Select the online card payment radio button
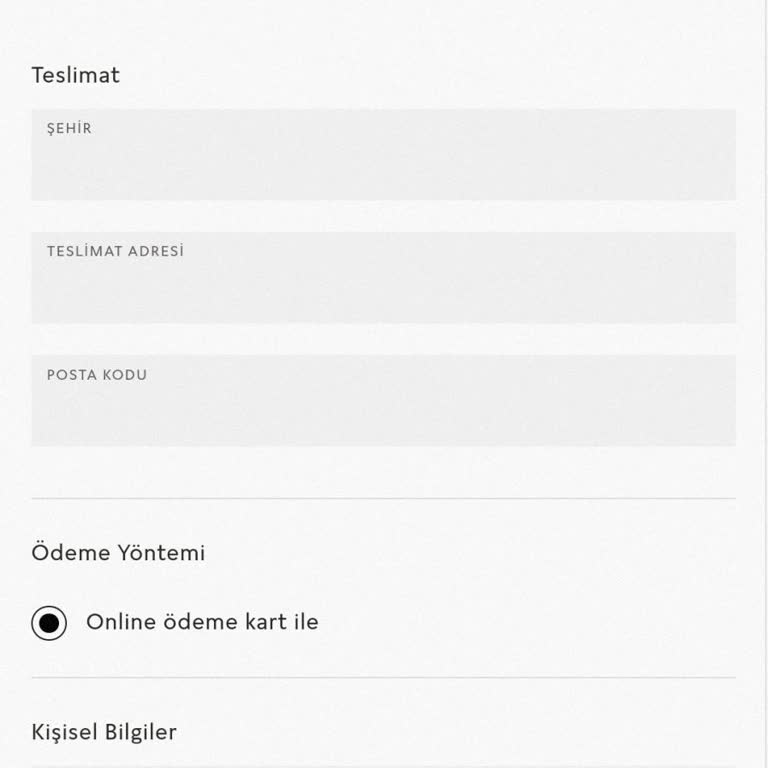The image size is (768, 768). pyautogui.click(x=49, y=623)
